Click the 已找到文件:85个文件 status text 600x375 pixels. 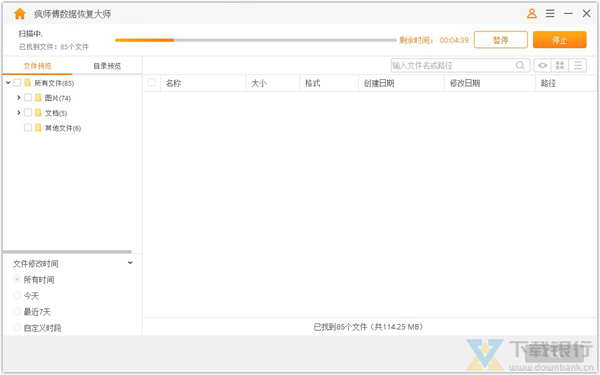(54, 47)
